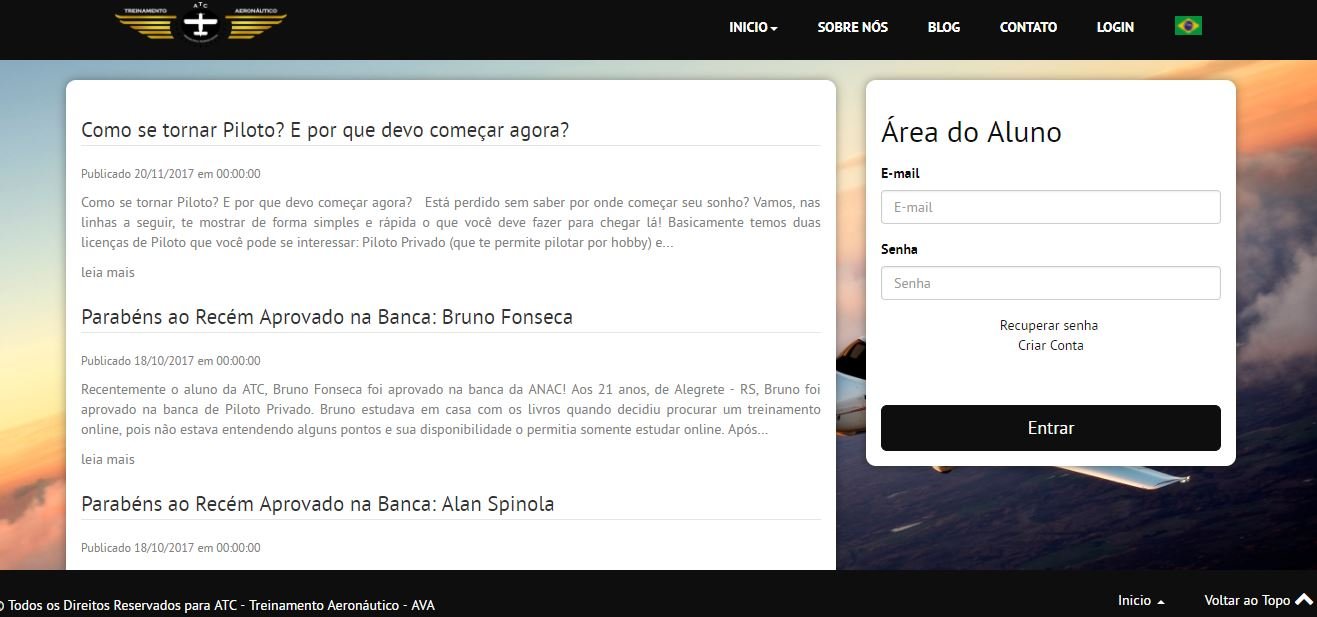Click the Voltar ao Topo chevron arrow
The image size is (1317, 617).
coord(1304,600)
